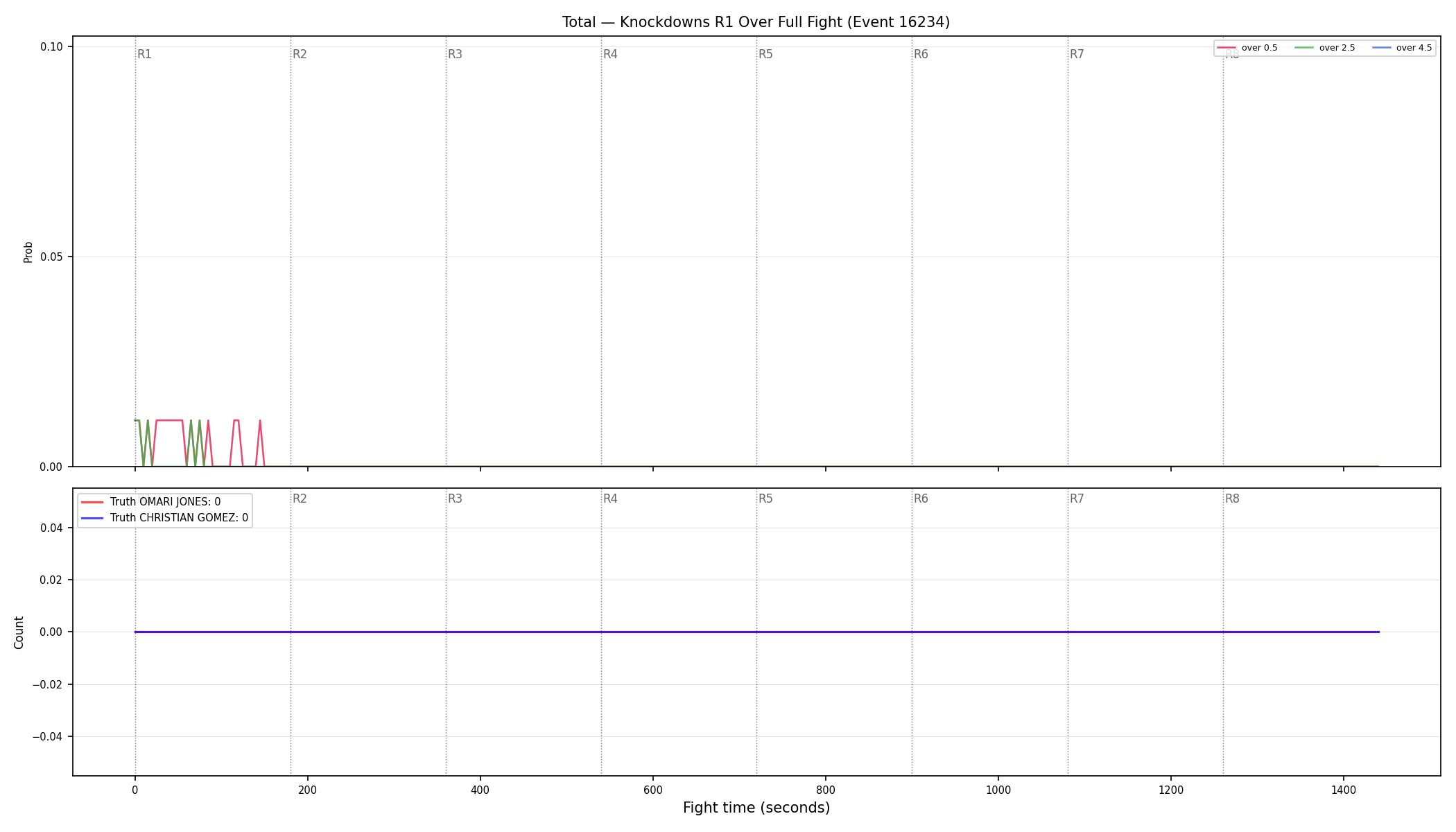This screenshot has height=832, width=1456.
Task: Select the 'Truth OMARI JONES: 0' legend entry
Action: pyautogui.click(x=165, y=502)
